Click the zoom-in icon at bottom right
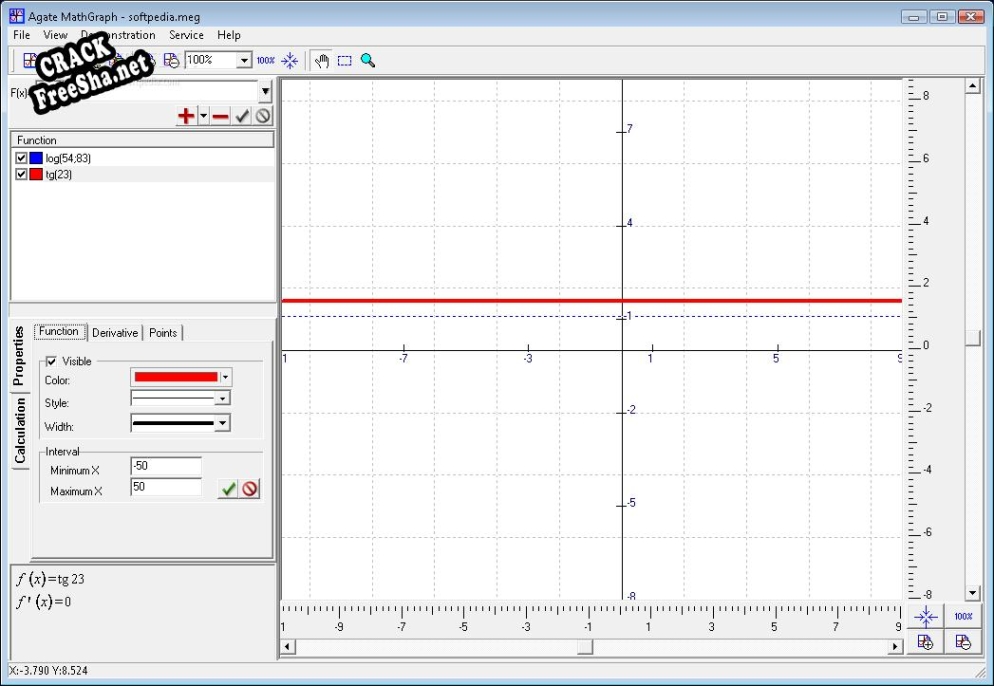Viewport: 994px width, 686px height. [x=926, y=642]
